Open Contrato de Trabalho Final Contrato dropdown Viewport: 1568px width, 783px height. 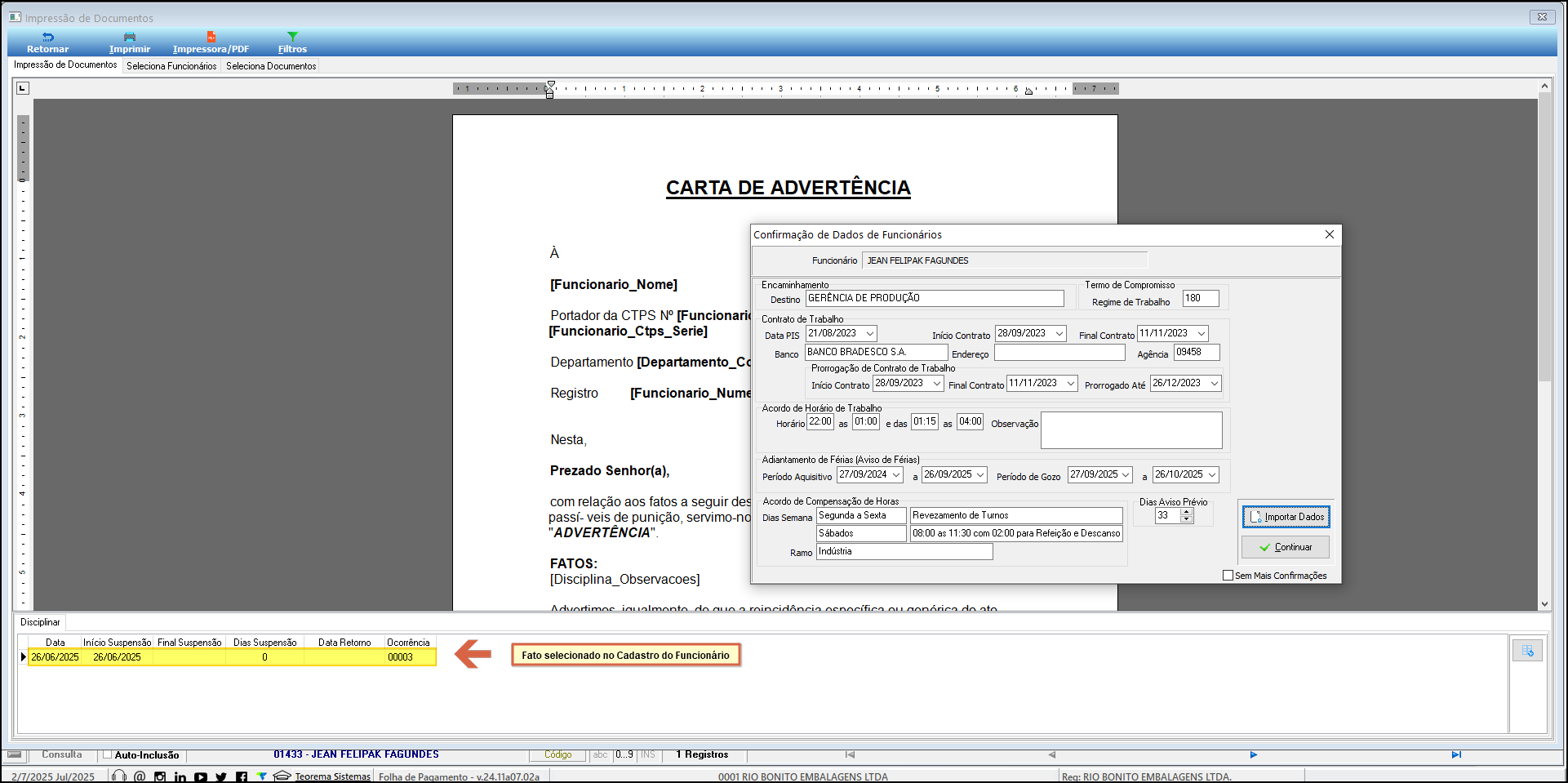(x=1202, y=333)
